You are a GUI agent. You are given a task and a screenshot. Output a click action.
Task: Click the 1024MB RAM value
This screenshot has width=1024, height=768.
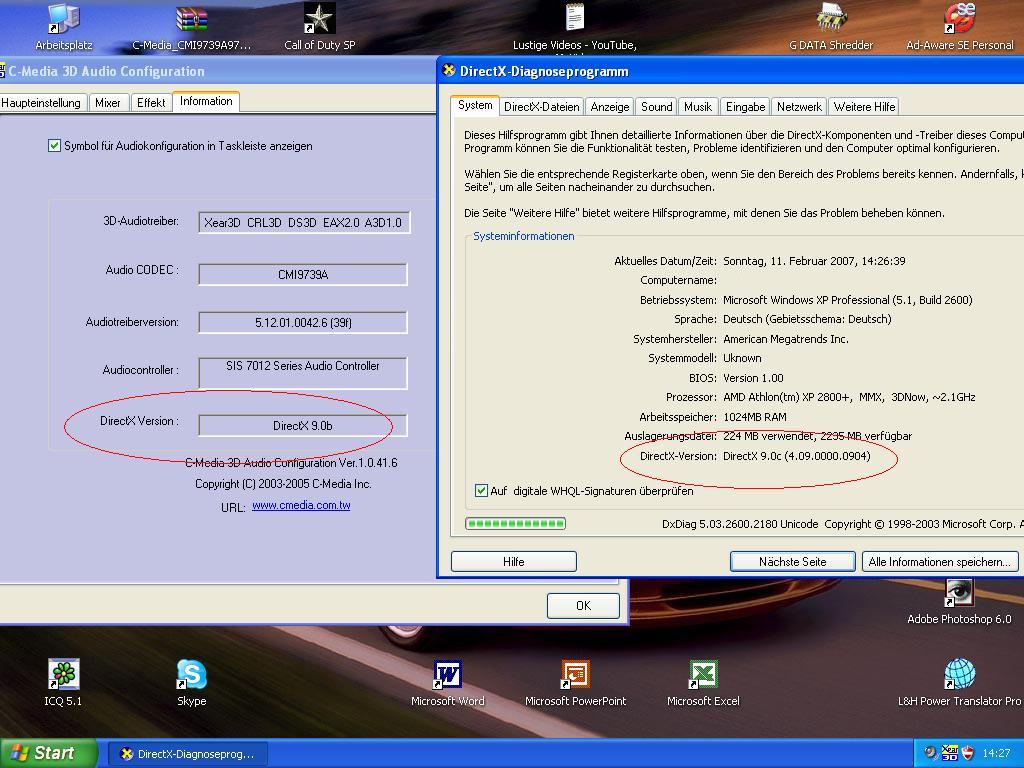[x=755, y=417]
